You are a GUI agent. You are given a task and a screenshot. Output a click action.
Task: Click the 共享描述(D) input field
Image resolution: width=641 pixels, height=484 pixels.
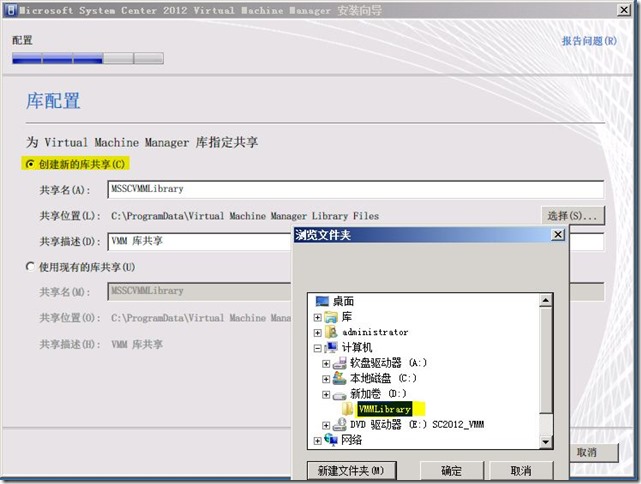(200, 241)
